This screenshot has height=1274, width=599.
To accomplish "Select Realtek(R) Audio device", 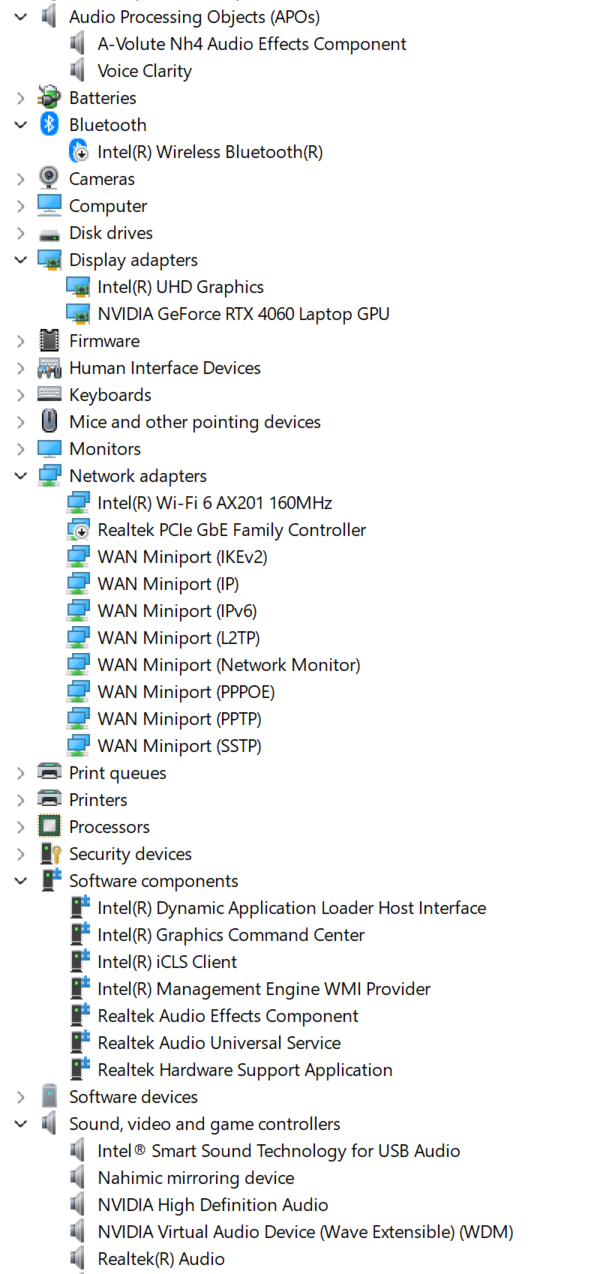I will [161, 1259].
